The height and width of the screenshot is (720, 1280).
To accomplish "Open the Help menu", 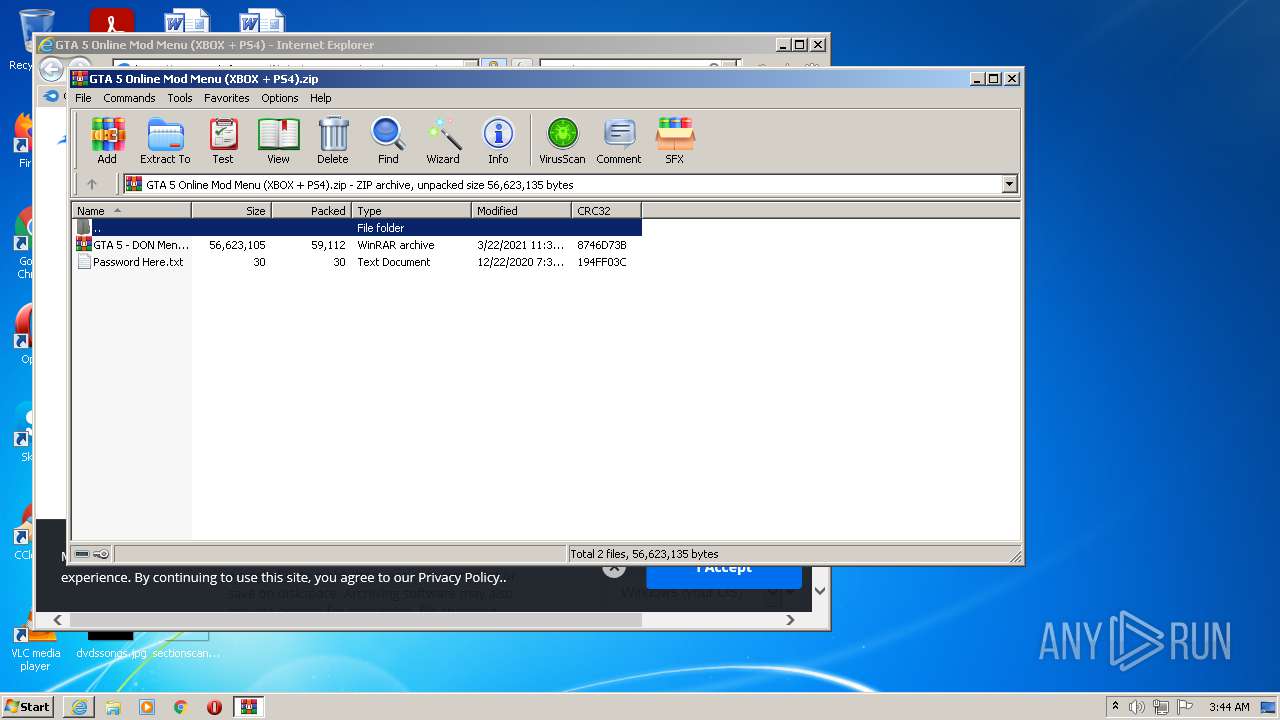I will click(320, 98).
